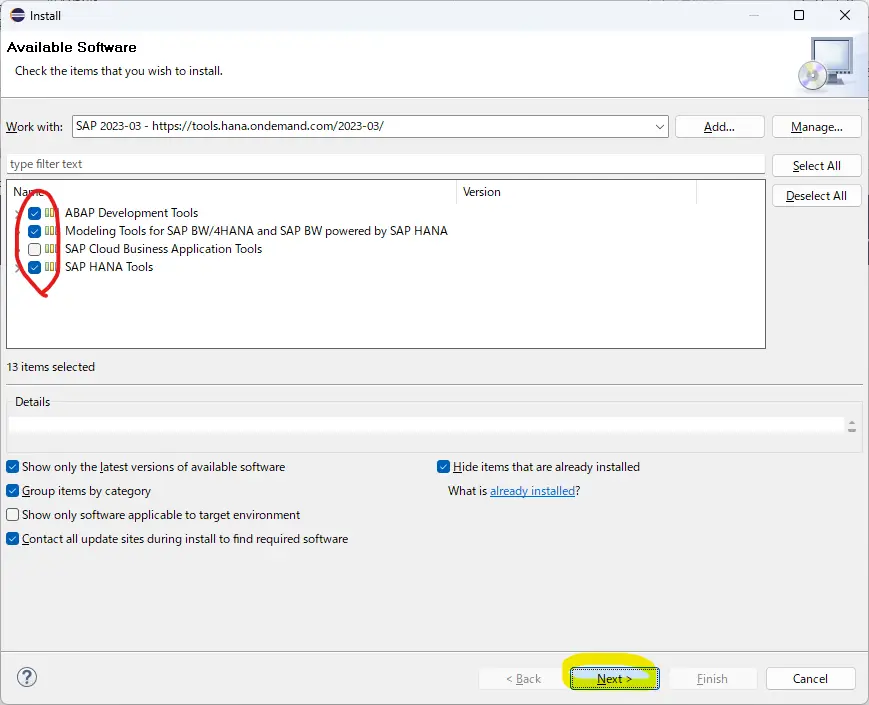The image size is (869, 705).
Task: Click the category icon beside ABAP Development Tools
Action: (51, 213)
